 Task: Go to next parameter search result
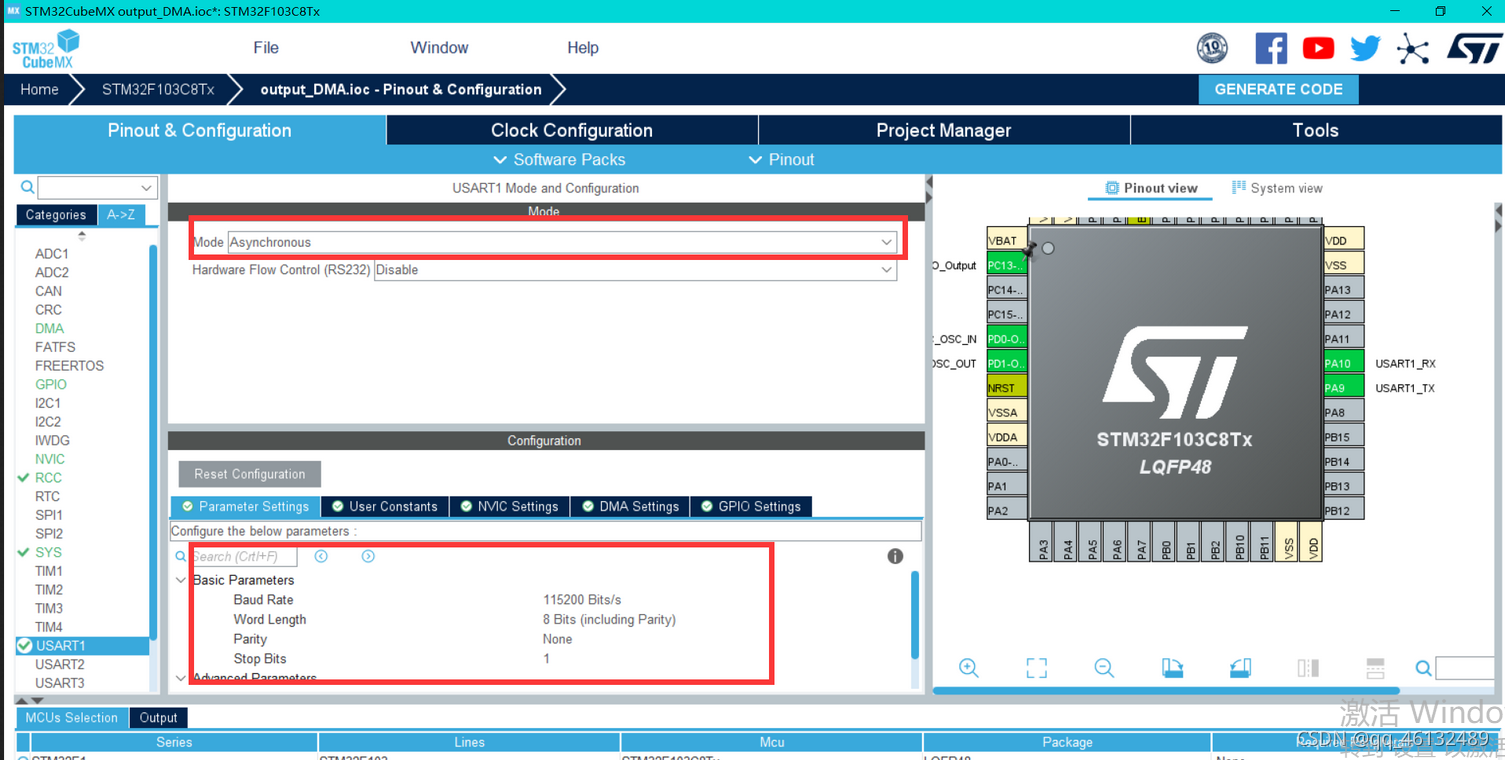[368, 556]
